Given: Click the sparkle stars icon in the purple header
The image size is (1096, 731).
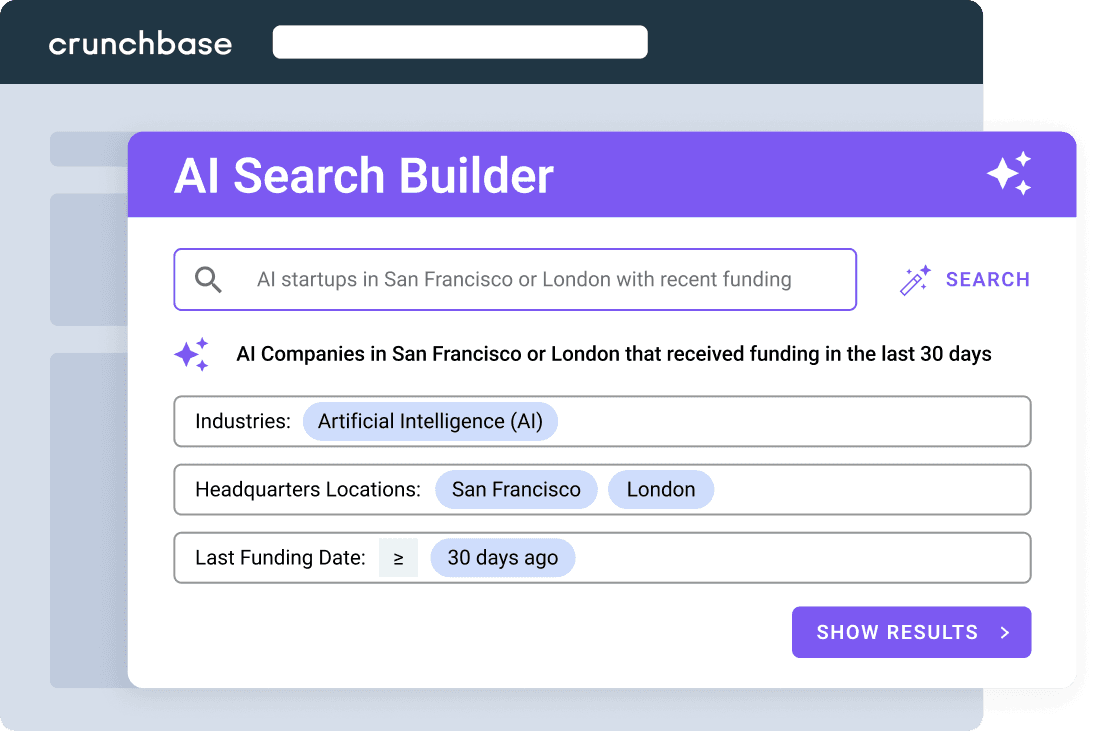Looking at the screenshot, I should (x=1009, y=173).
